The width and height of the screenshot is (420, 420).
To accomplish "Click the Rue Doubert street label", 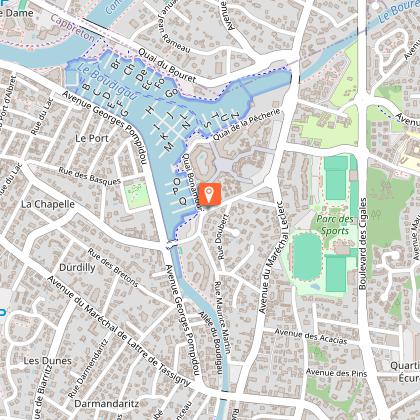I will (x=223, y=237).
